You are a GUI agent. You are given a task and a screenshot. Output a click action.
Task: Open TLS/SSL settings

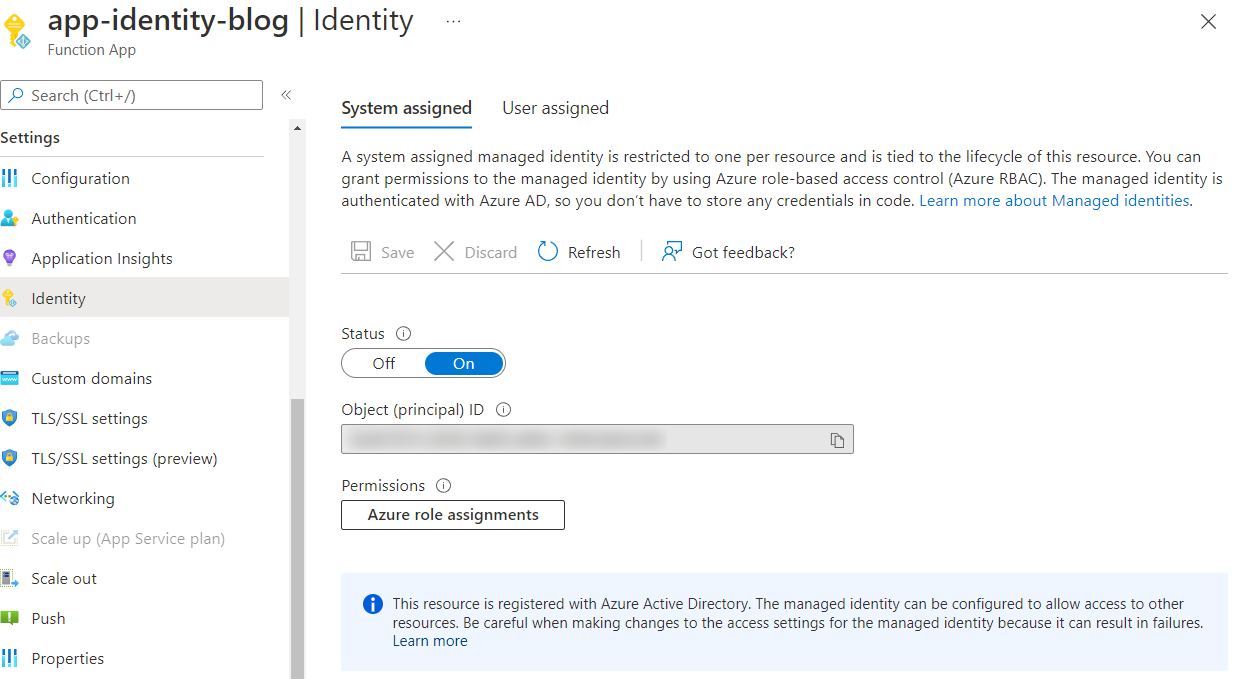coord(88,418)
